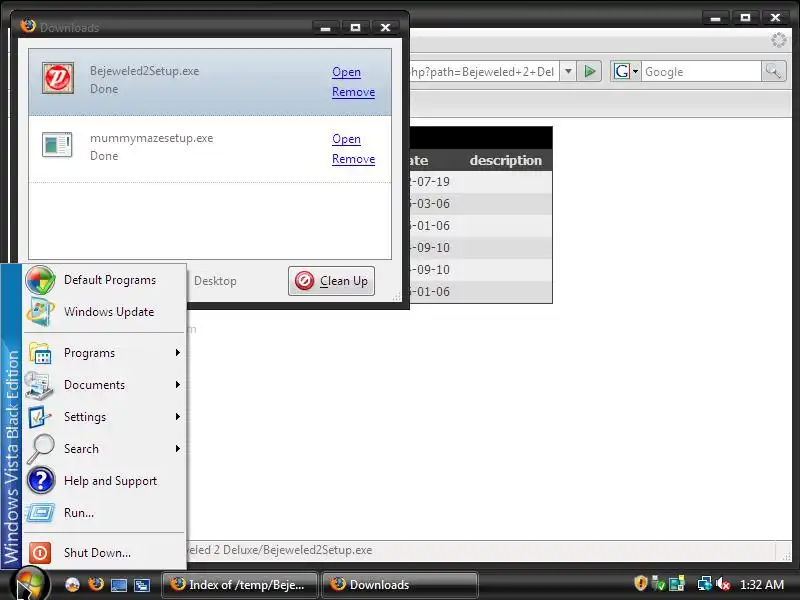Click the Help question mark icon
This screenshot has height=600, width=800.
(x=41, y=481)
